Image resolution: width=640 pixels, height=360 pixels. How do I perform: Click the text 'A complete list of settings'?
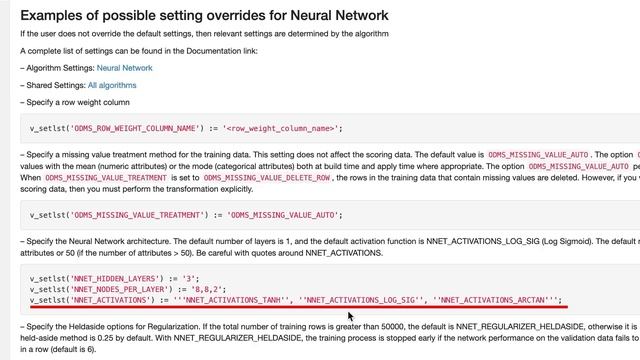65,51
